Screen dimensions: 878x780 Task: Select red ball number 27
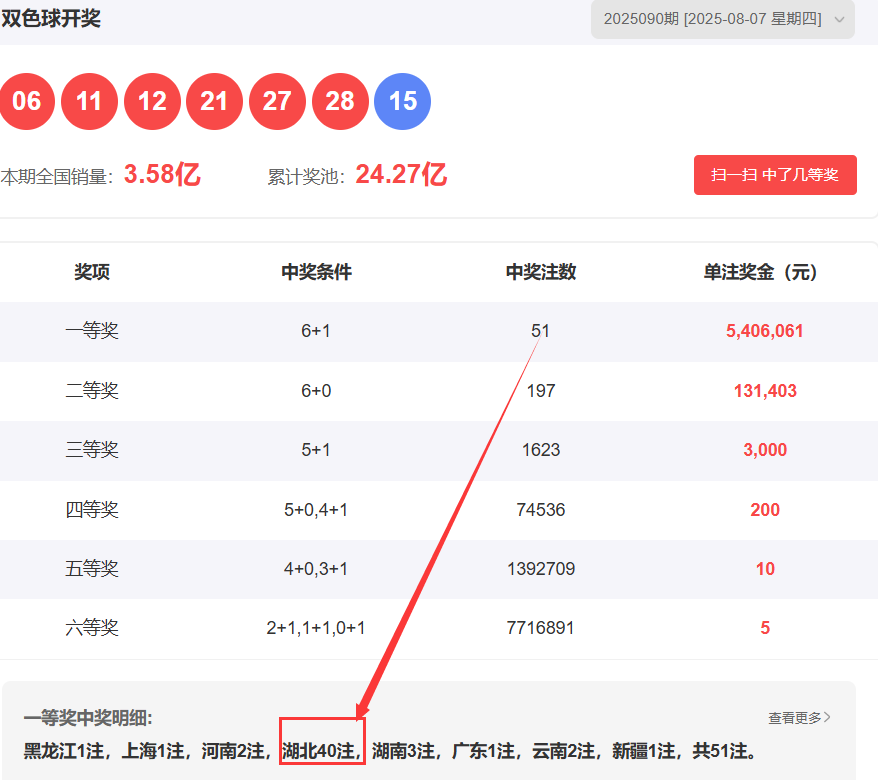[x=277, y=101]
